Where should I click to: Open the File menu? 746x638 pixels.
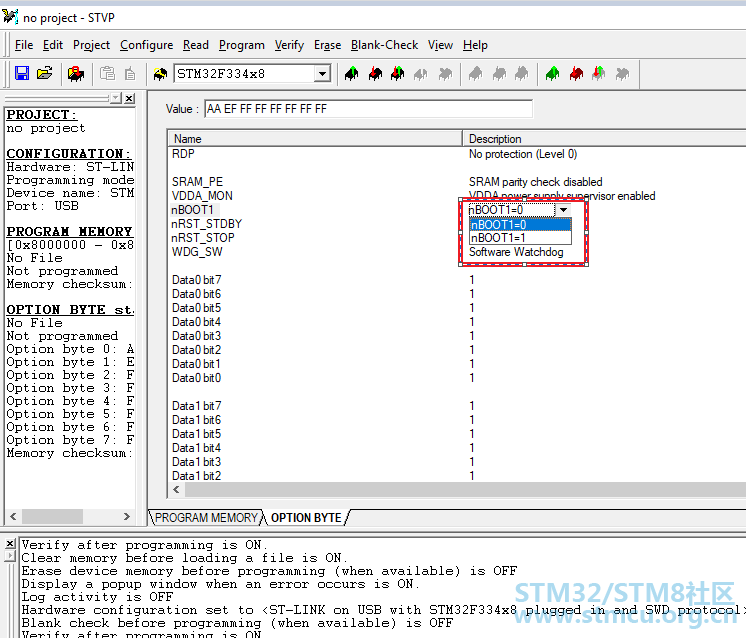(24, 45)
